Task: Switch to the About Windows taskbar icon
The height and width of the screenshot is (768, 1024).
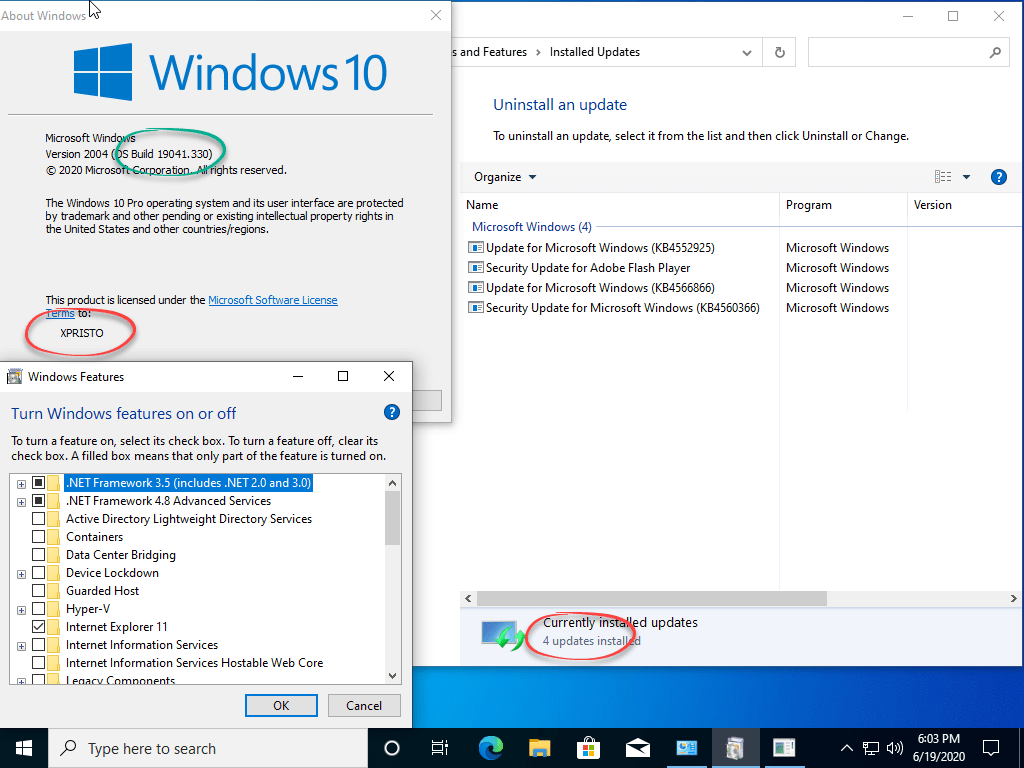Action: coord(783,748)
